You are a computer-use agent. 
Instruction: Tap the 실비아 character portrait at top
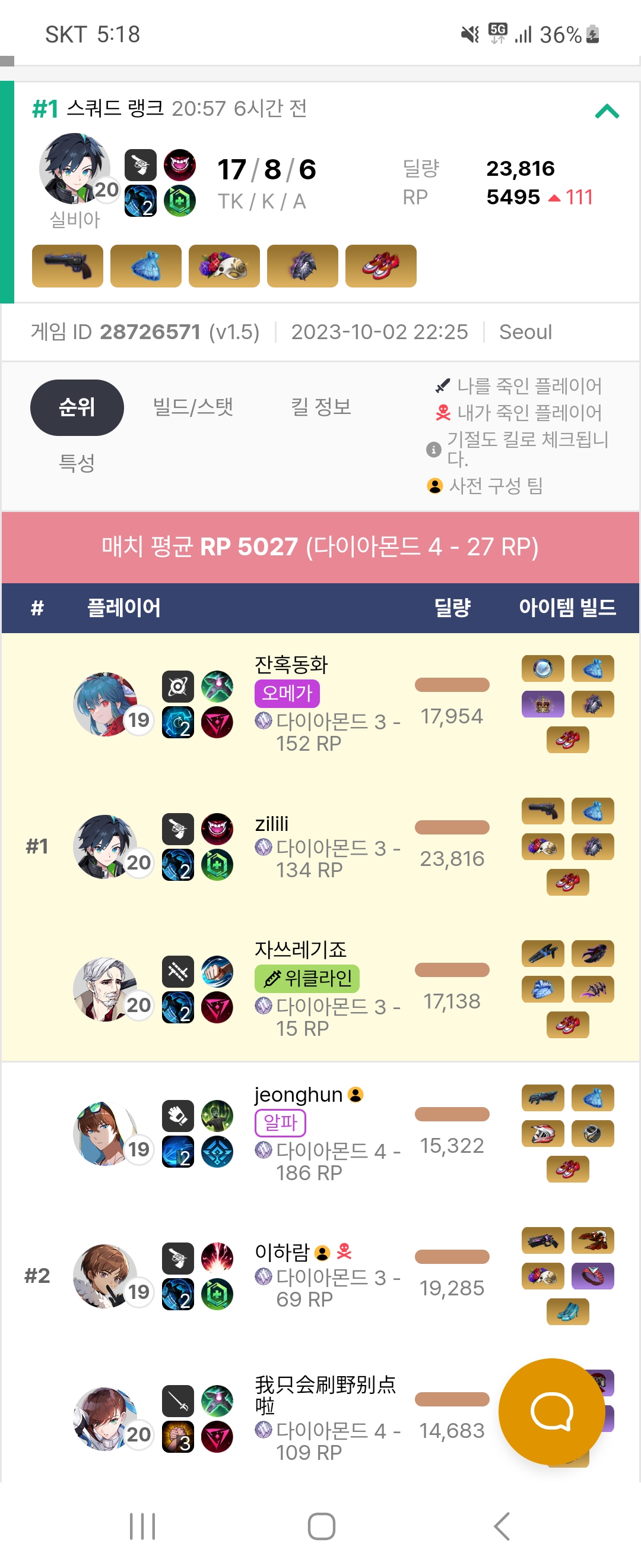tap(75, 169)
